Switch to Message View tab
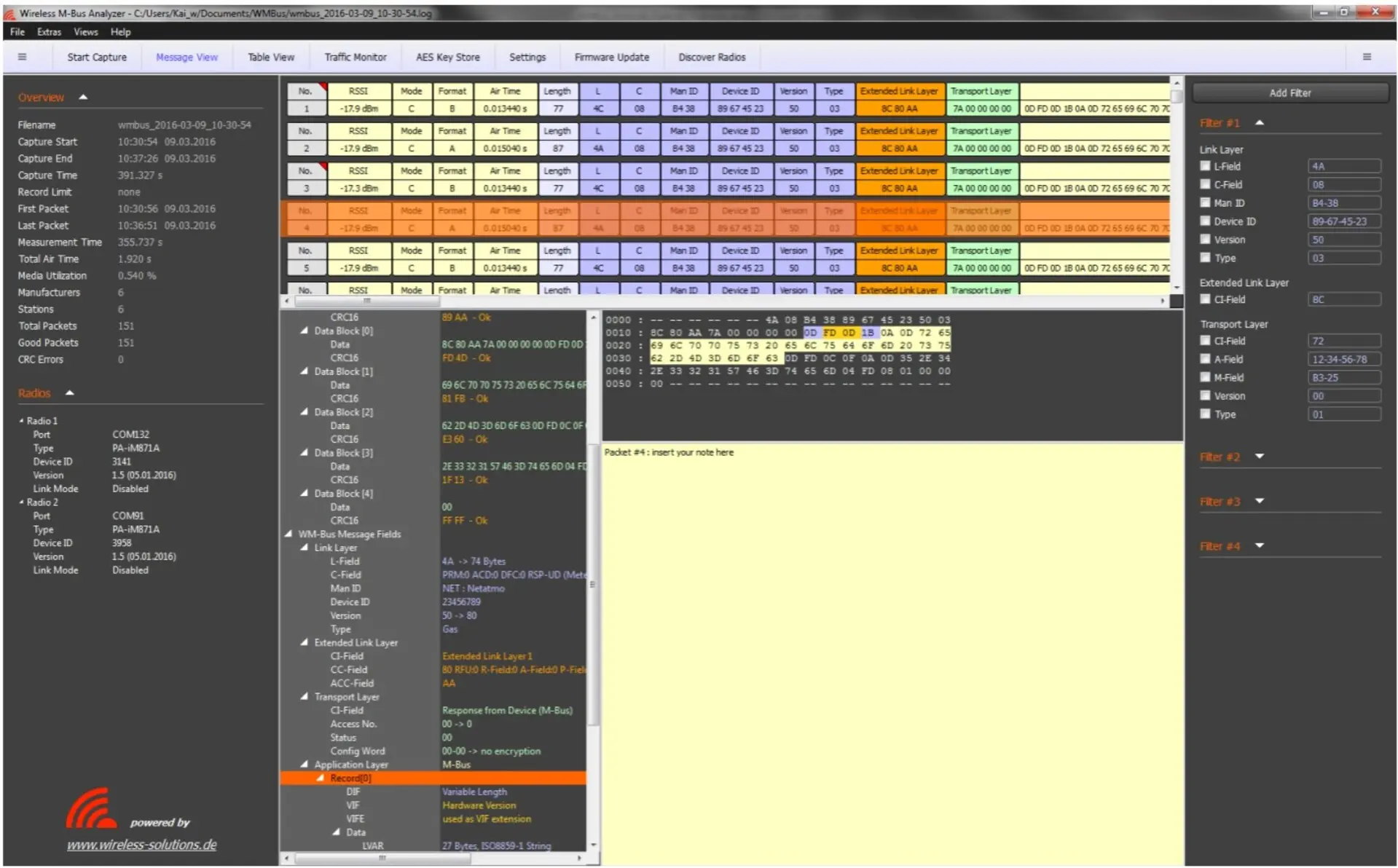This screenshot has height=868, width=1398. click(186, 57)
